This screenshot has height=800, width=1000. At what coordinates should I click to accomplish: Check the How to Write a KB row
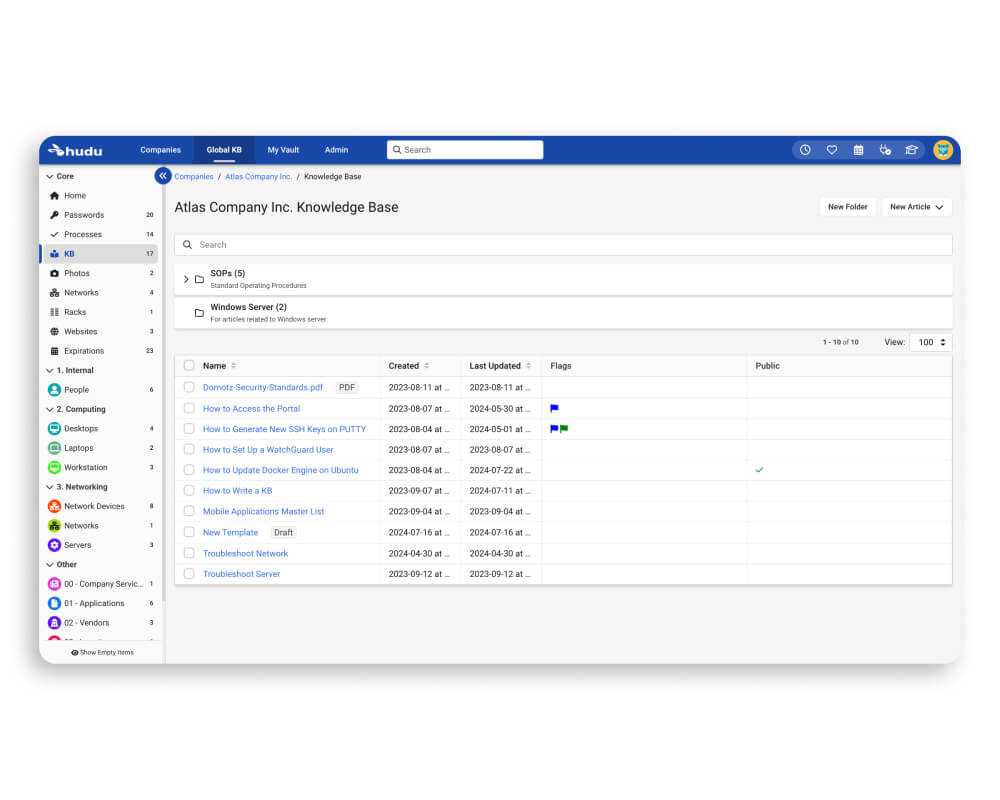pos(189,491)
